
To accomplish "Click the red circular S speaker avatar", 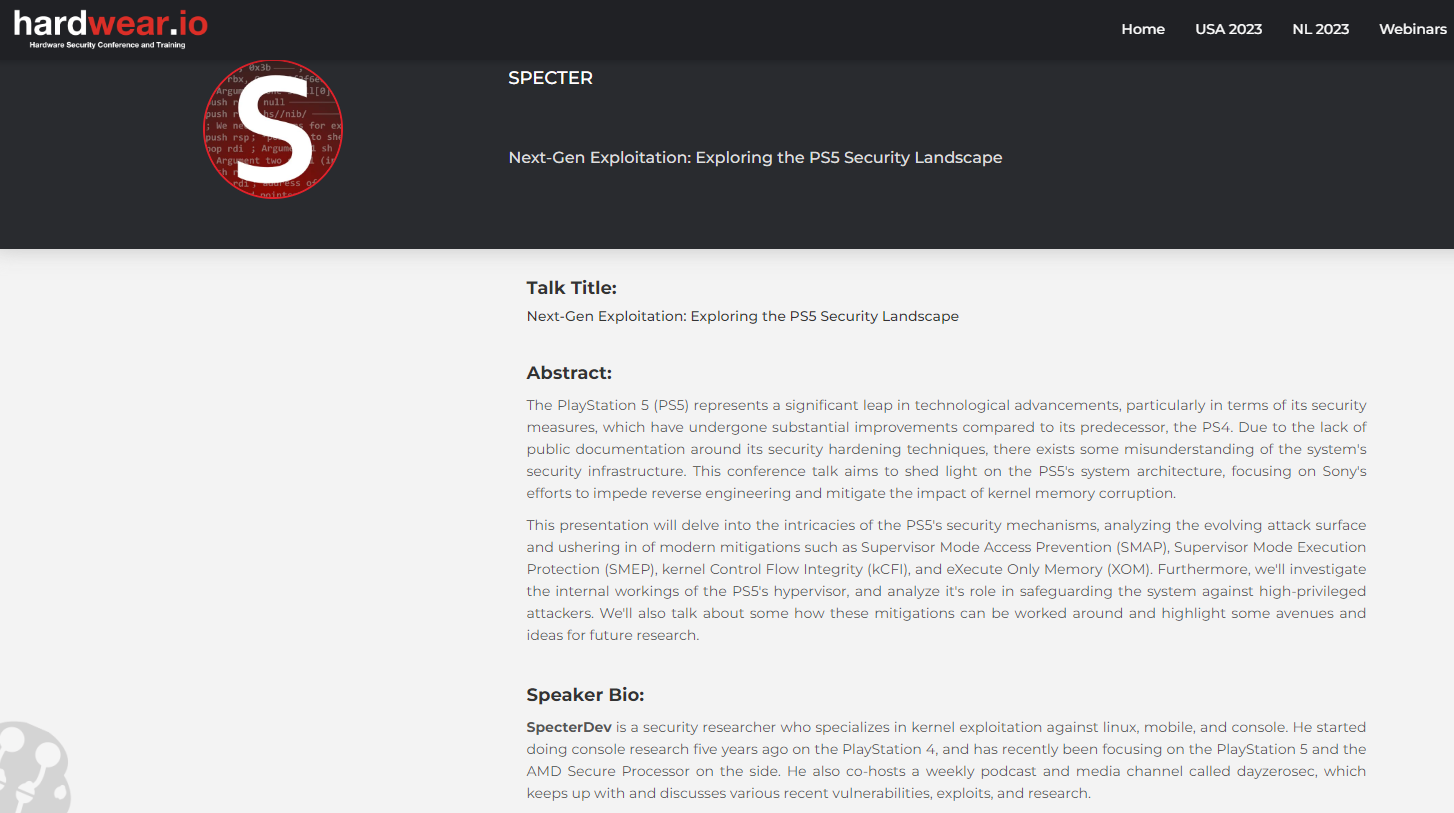I will [273, 129].
